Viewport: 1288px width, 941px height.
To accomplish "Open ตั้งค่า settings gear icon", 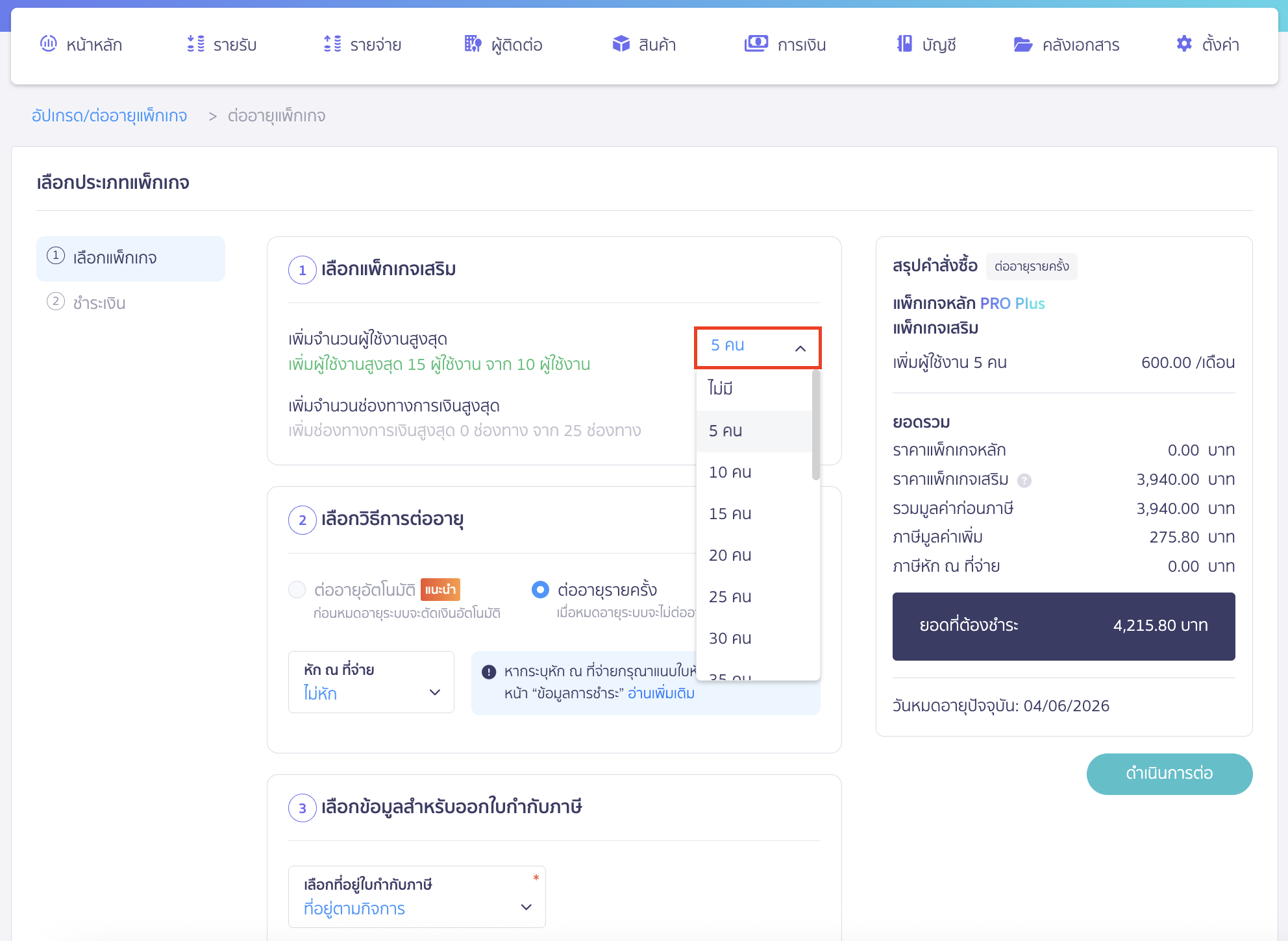I will pyautogui.click(x=1184, y=43).
